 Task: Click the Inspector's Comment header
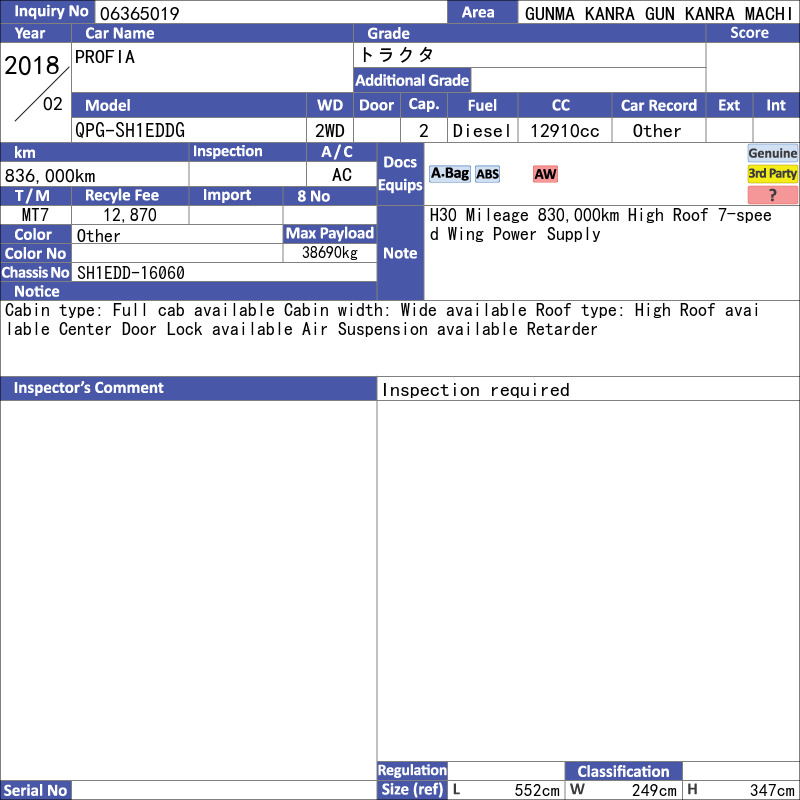(x=188, y=388)
